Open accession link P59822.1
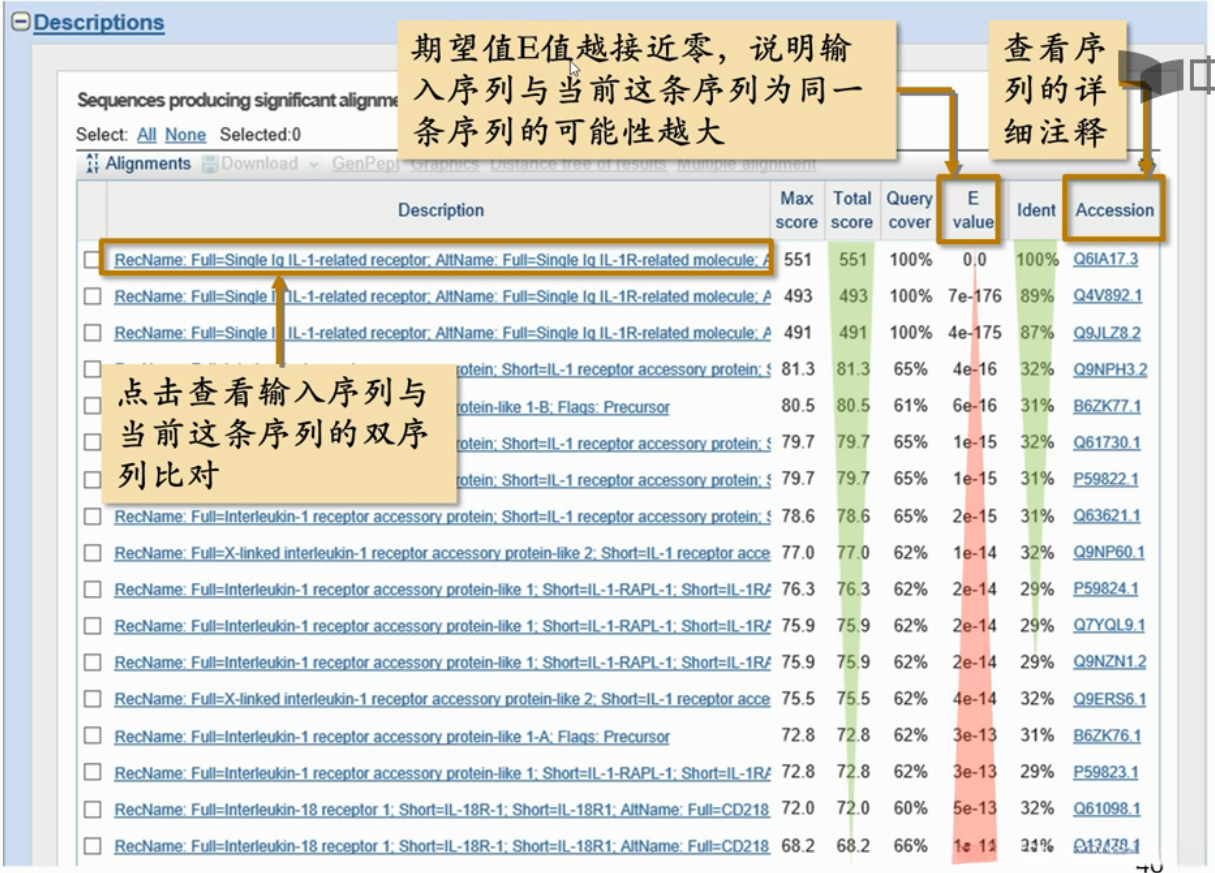The width and height of the screenshot is (1215, 873). click(x=1106, y=480)
